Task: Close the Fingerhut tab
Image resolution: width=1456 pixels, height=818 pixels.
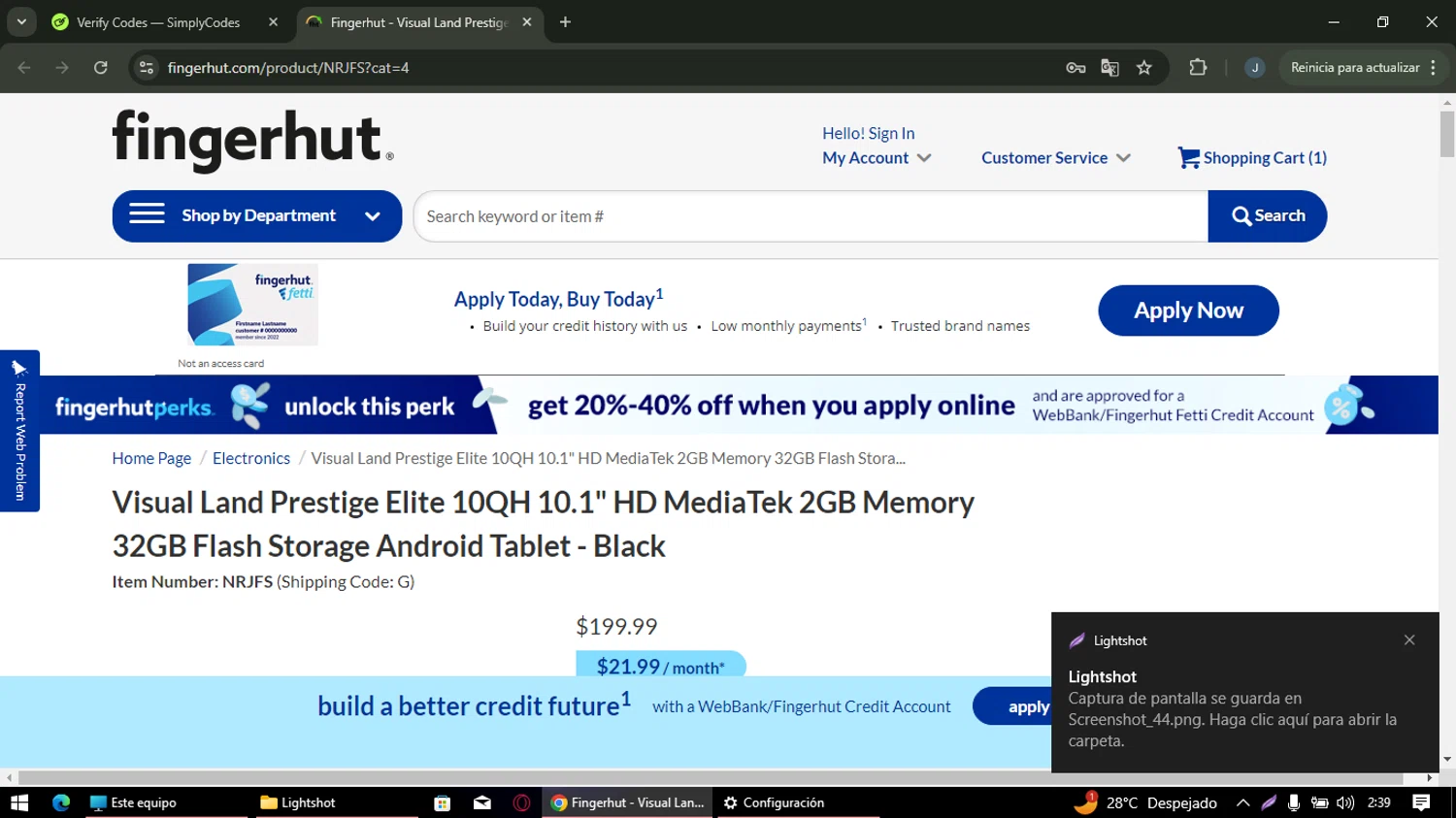Action: pos(527,22)
